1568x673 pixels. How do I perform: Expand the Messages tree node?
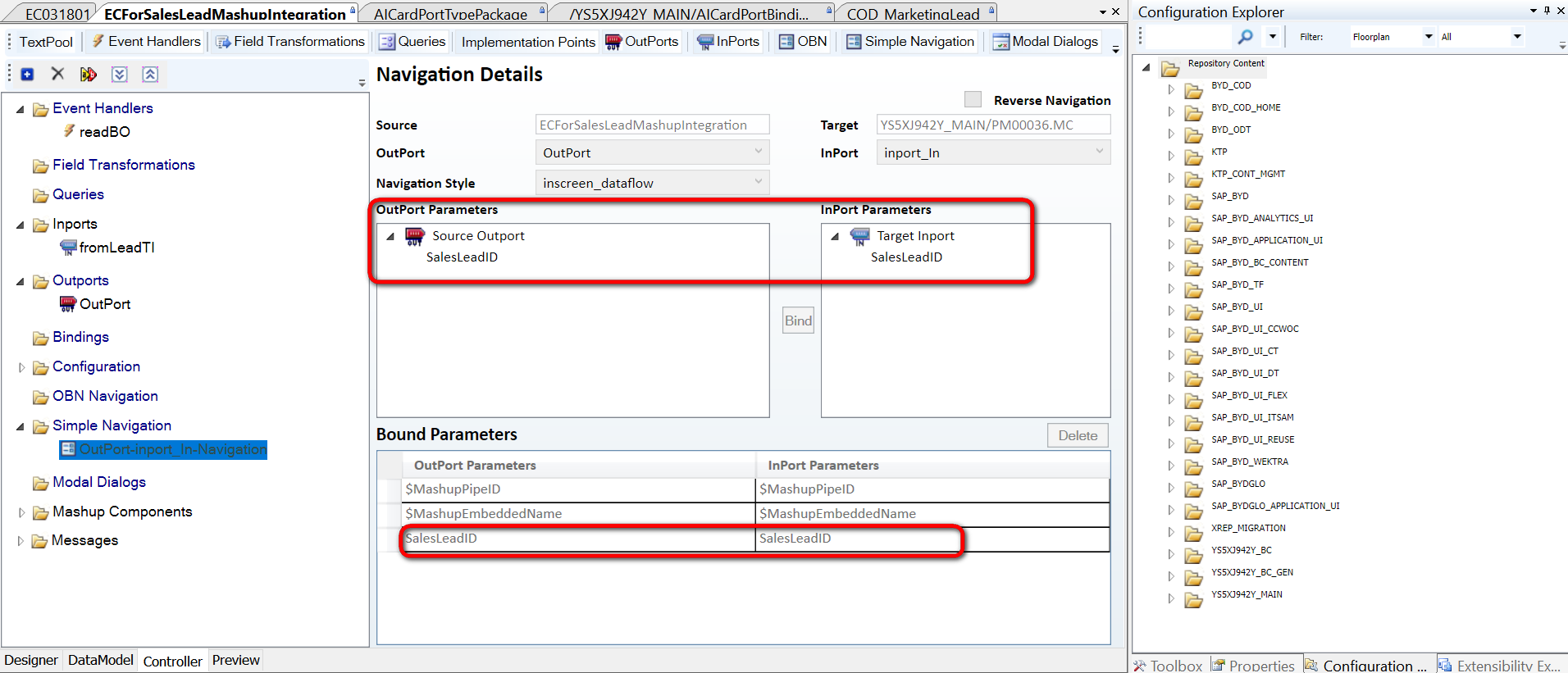coord(21,541)
